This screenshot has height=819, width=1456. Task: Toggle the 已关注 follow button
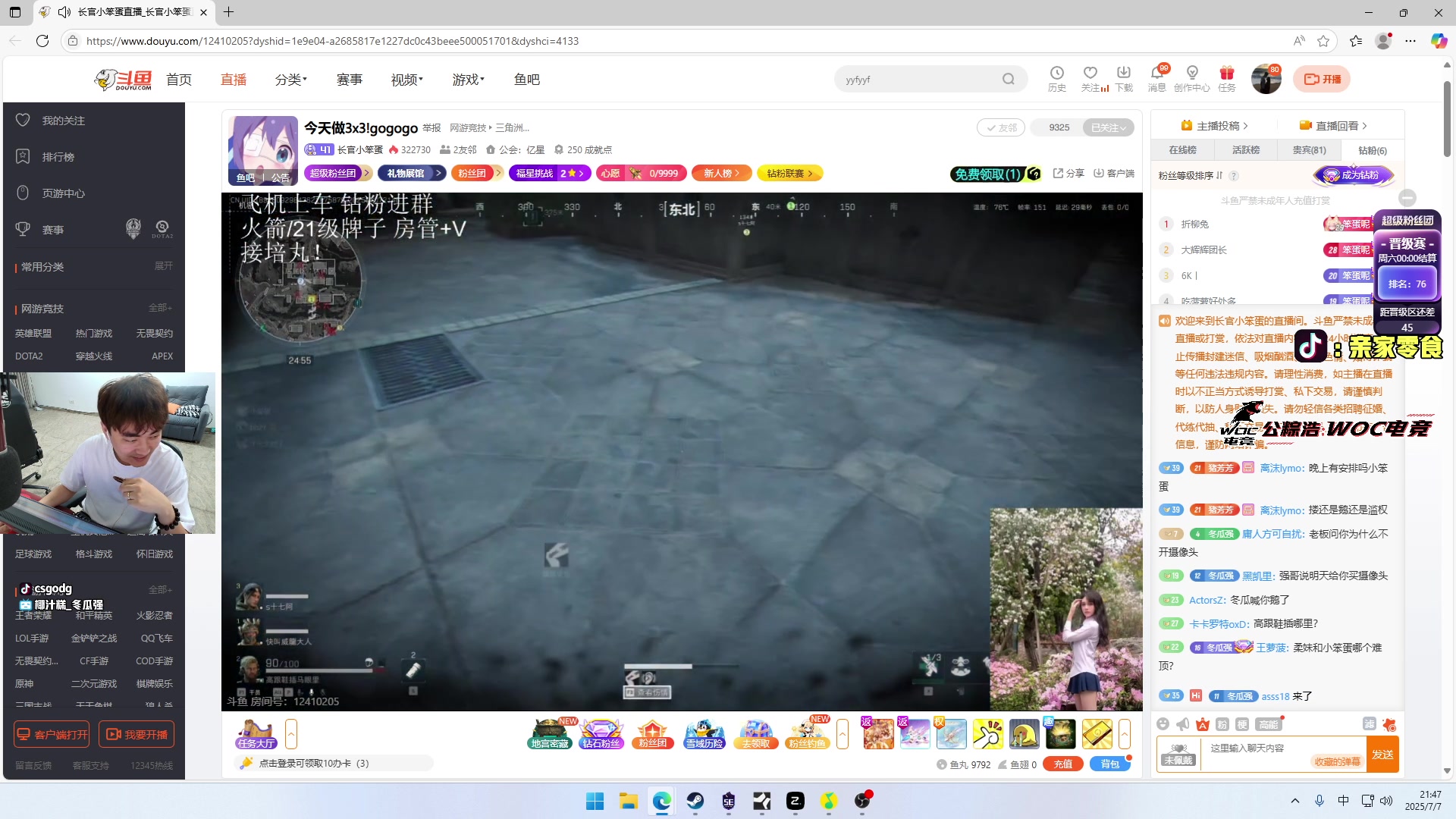1108,127
